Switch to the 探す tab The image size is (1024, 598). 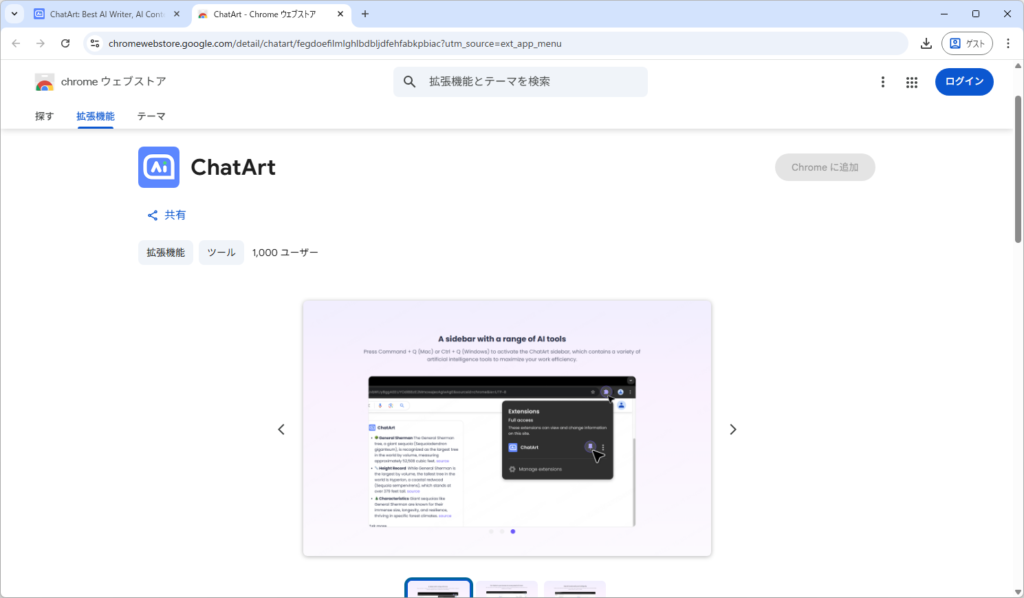(x=44, y=116)
